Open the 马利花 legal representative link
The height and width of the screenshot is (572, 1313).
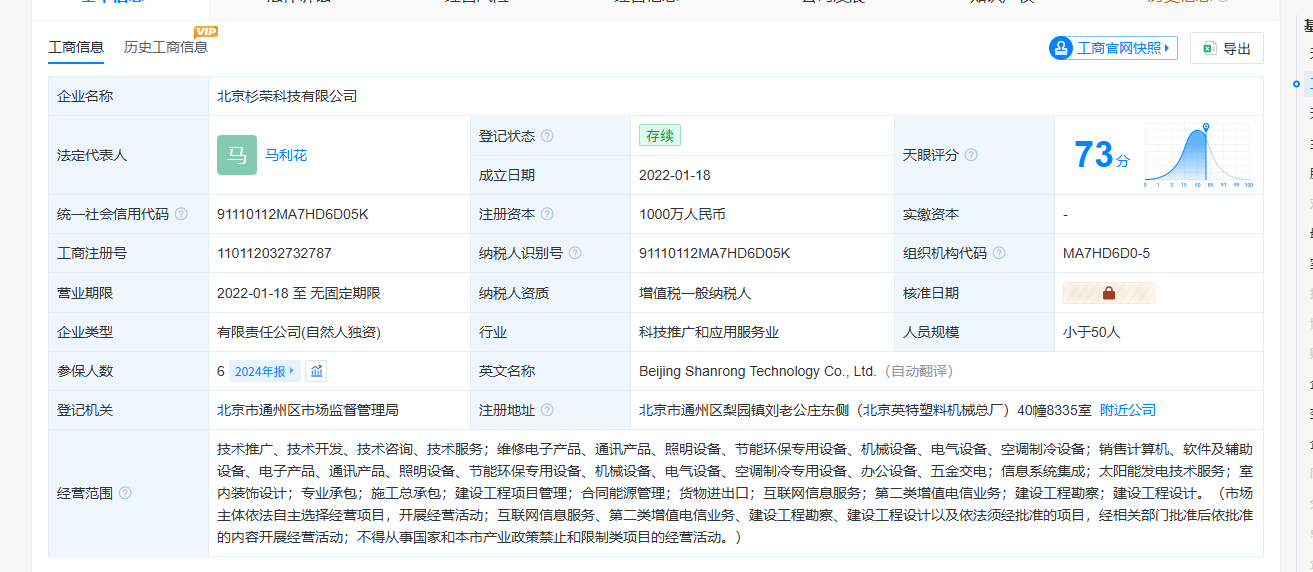coord(286,155)
